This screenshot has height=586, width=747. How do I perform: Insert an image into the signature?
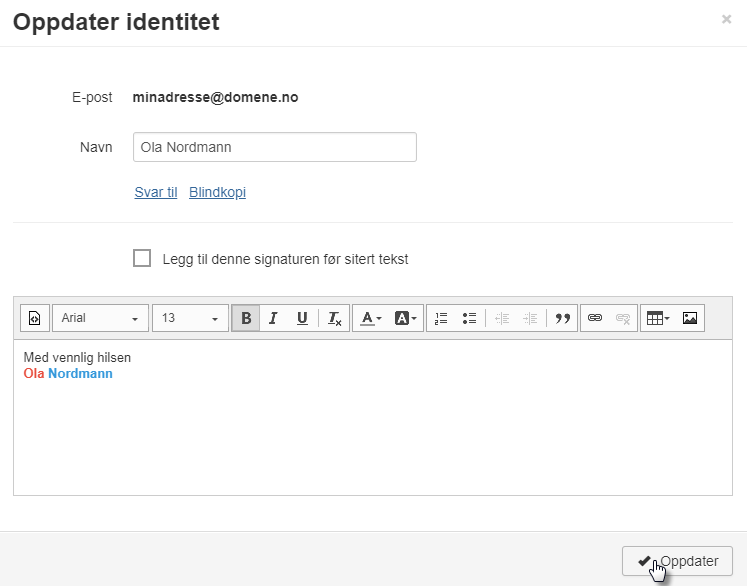pos(690,318)
